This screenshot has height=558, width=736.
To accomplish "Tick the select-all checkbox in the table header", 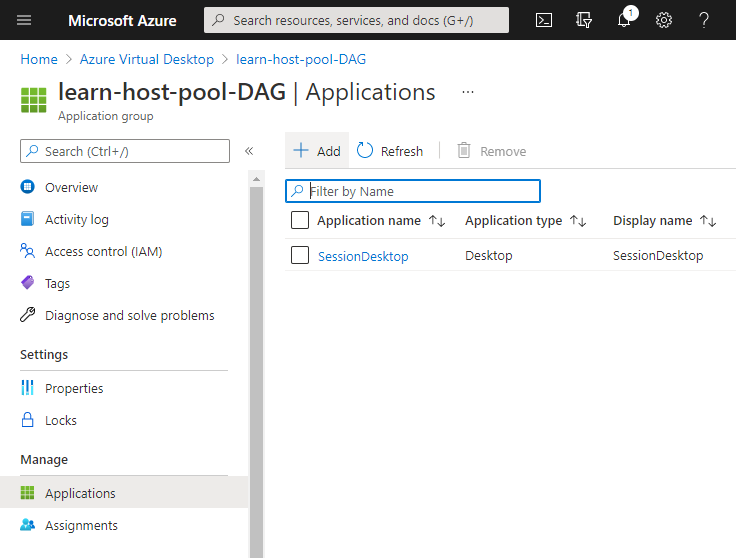I will tap(300, 220).
